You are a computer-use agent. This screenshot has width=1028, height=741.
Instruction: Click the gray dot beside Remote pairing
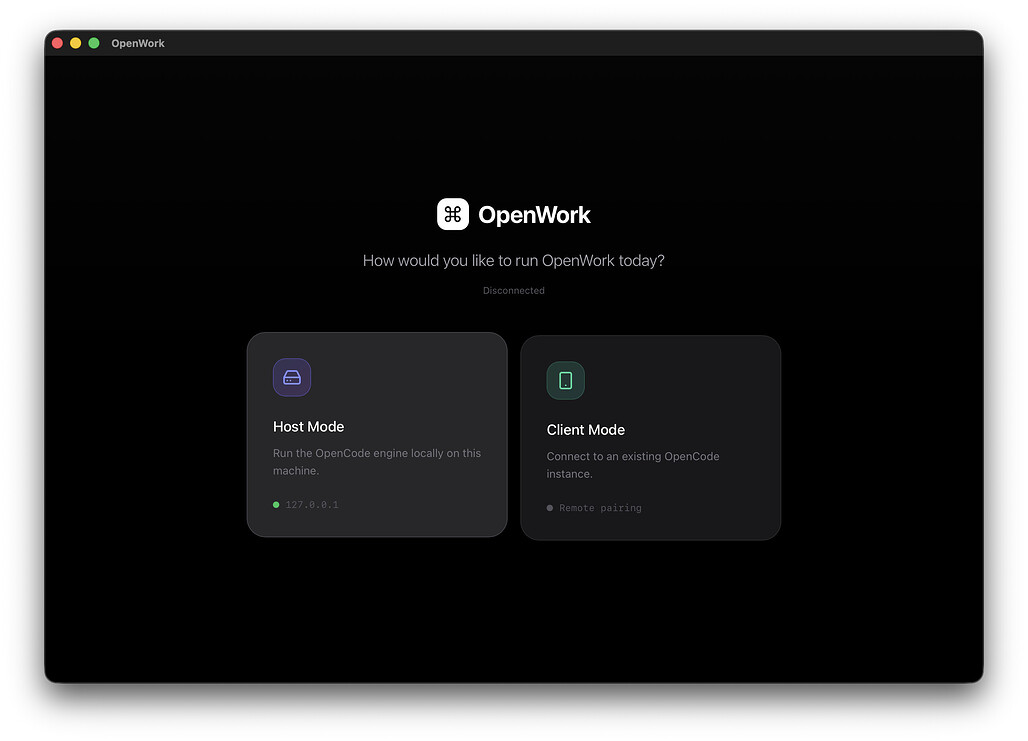click(x=550, y=508)
